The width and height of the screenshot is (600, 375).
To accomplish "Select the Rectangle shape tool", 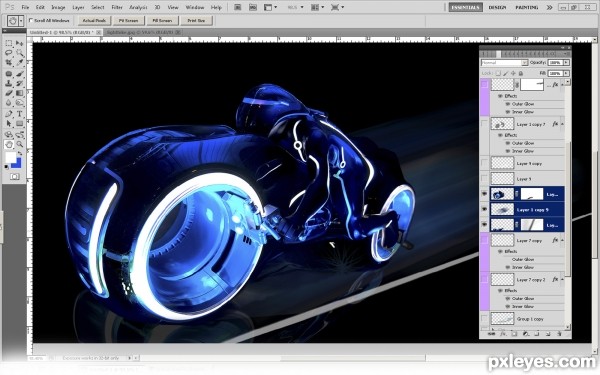I will (x=20, y=124).
